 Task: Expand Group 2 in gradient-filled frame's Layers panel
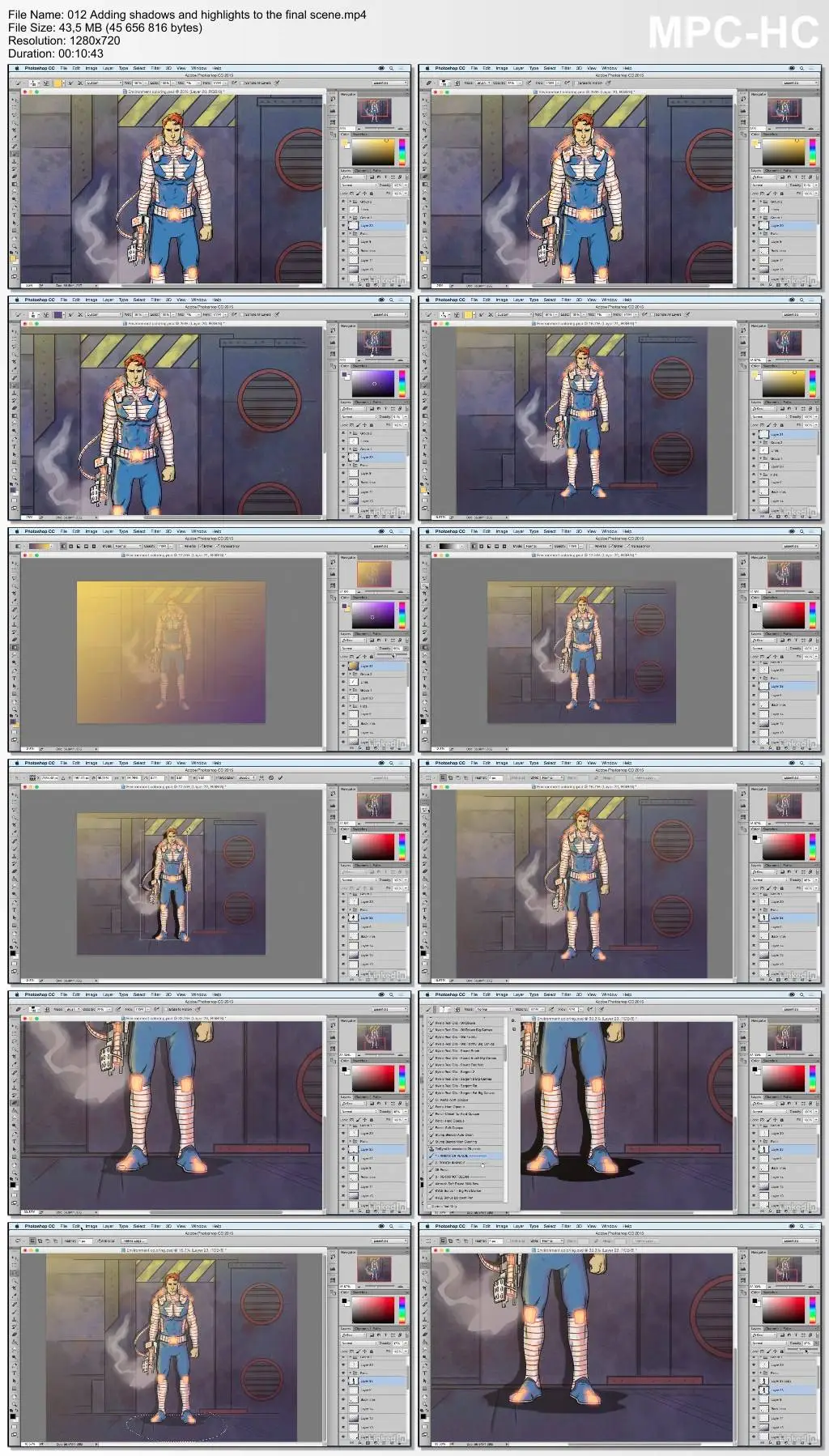point(350,674)
